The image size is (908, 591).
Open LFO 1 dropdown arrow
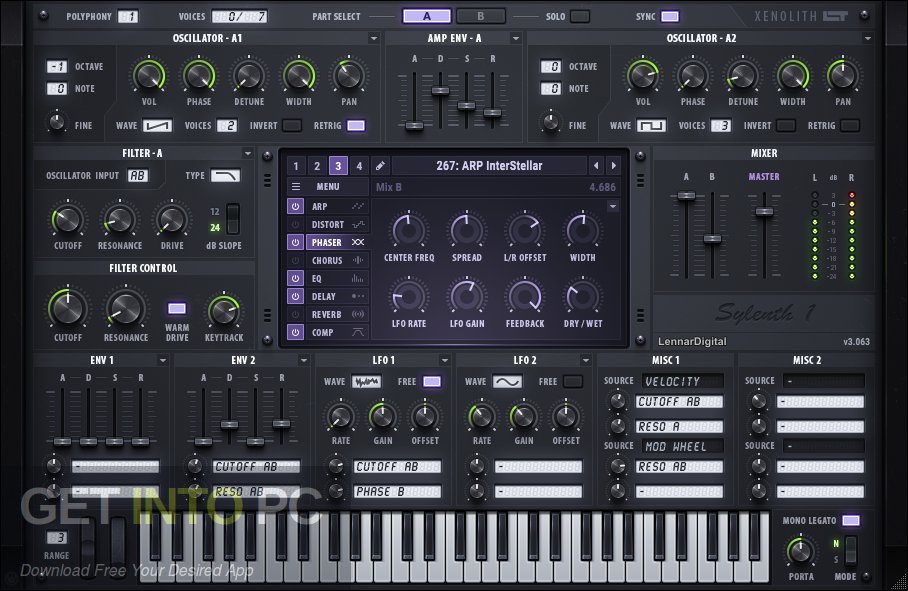tap(445, 361)
